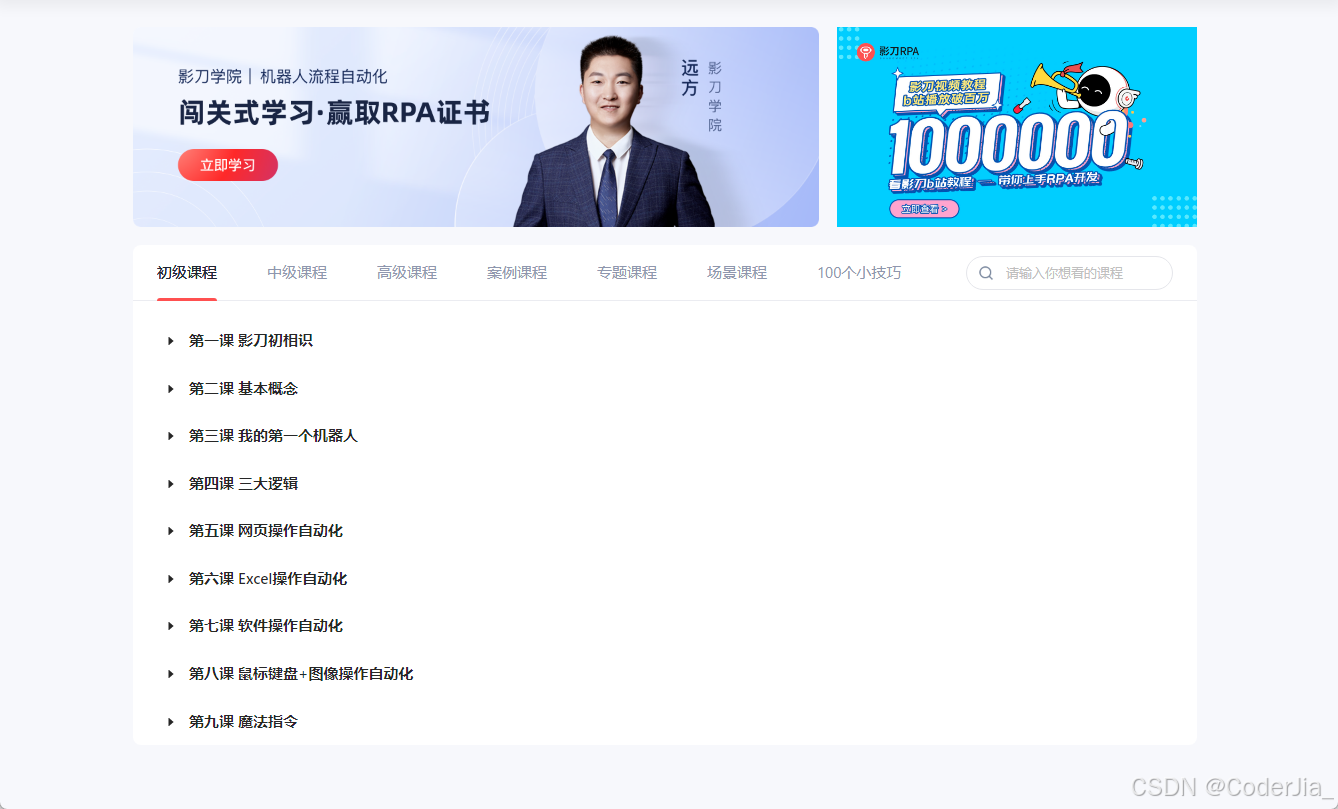Expand 第九课 魔法指令 arrow

point(171,721)
